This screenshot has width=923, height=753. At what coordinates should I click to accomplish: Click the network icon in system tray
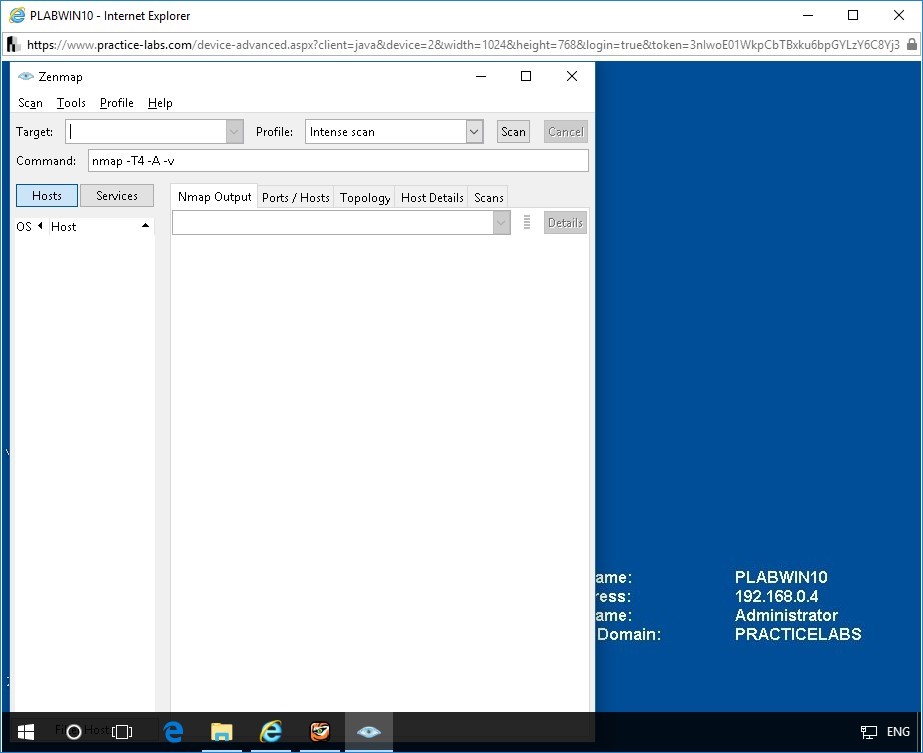[868, 732]
